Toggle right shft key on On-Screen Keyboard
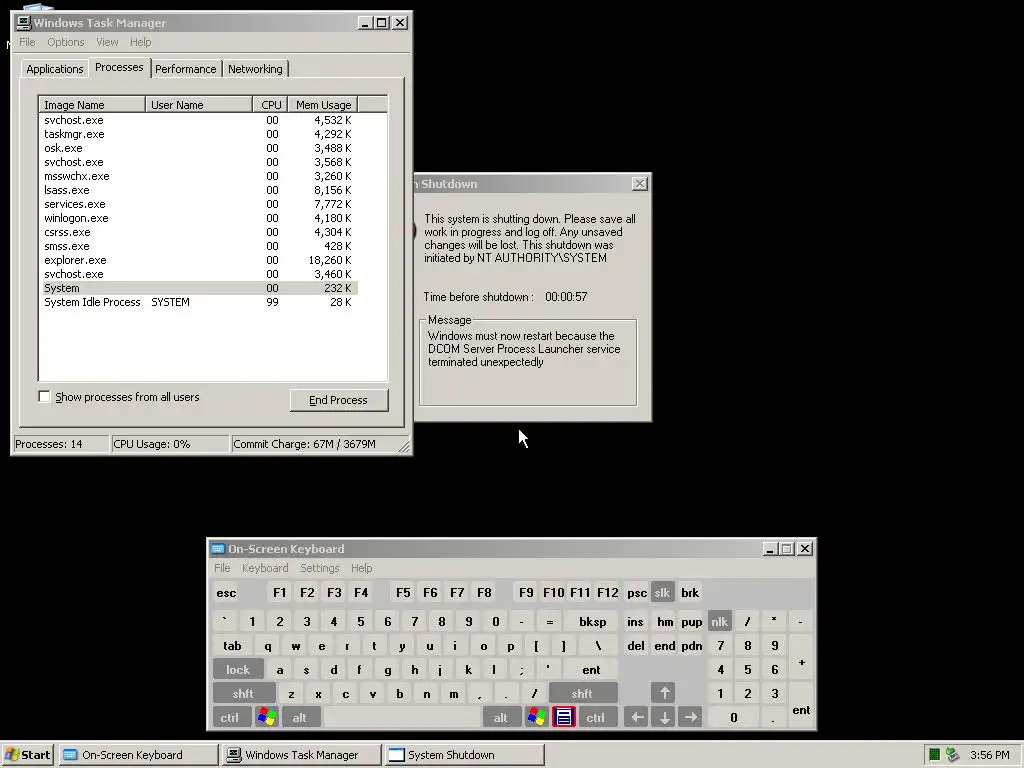1024x768 pixels. pos(582,694)
